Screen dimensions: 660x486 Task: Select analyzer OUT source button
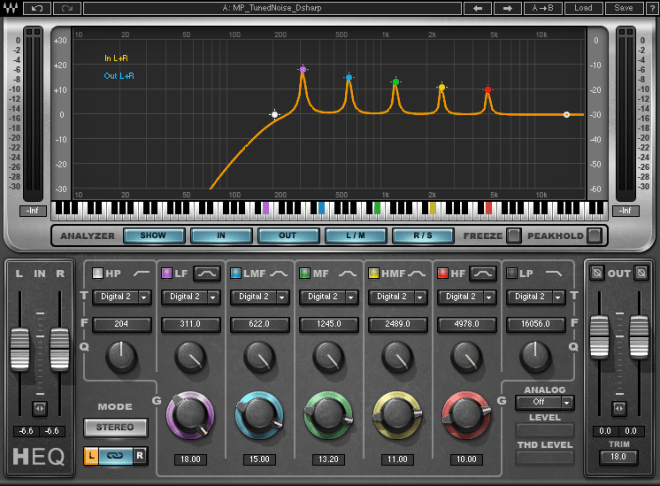(288, 236)
